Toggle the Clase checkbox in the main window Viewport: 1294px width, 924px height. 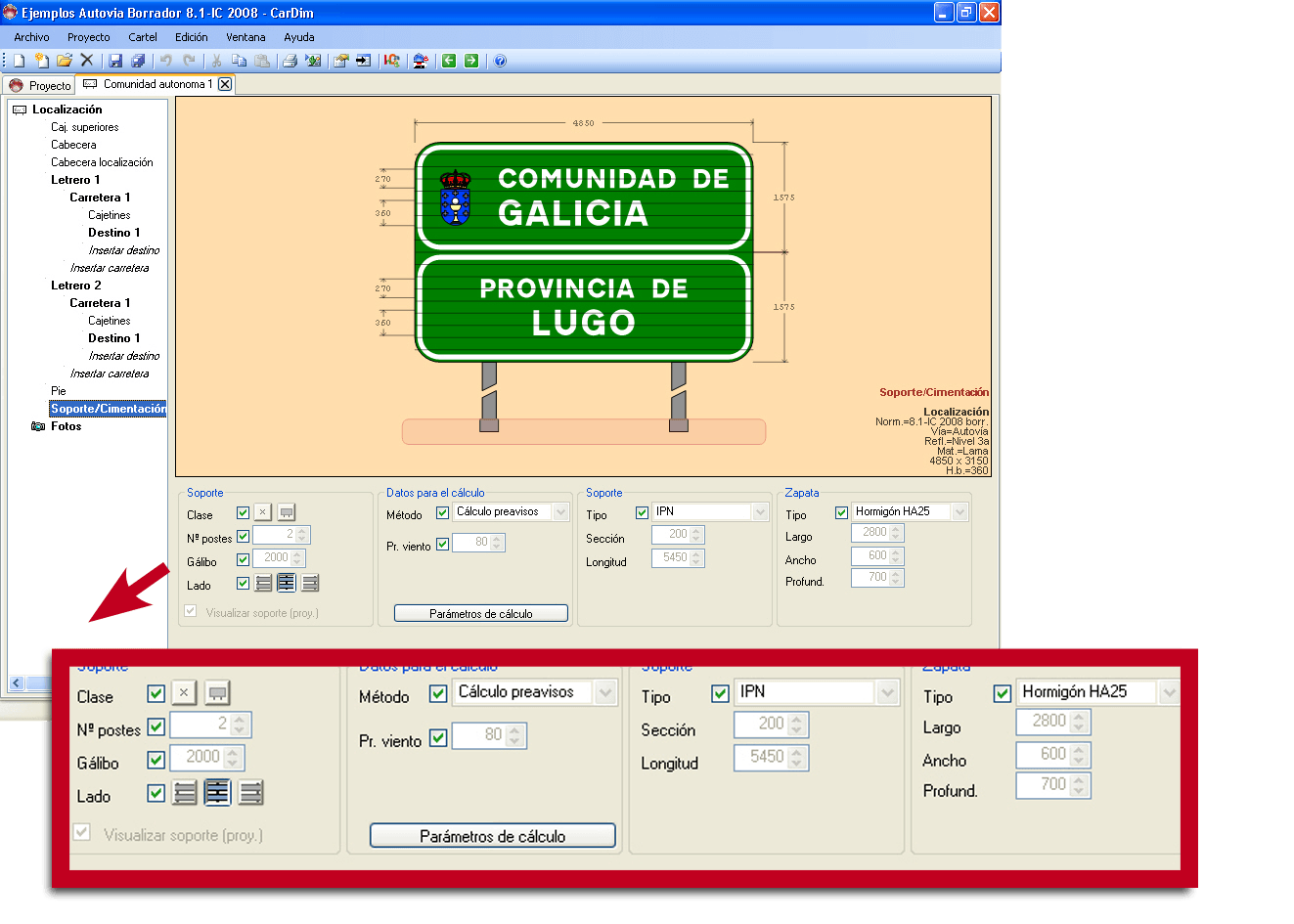(x=243, y=513)
